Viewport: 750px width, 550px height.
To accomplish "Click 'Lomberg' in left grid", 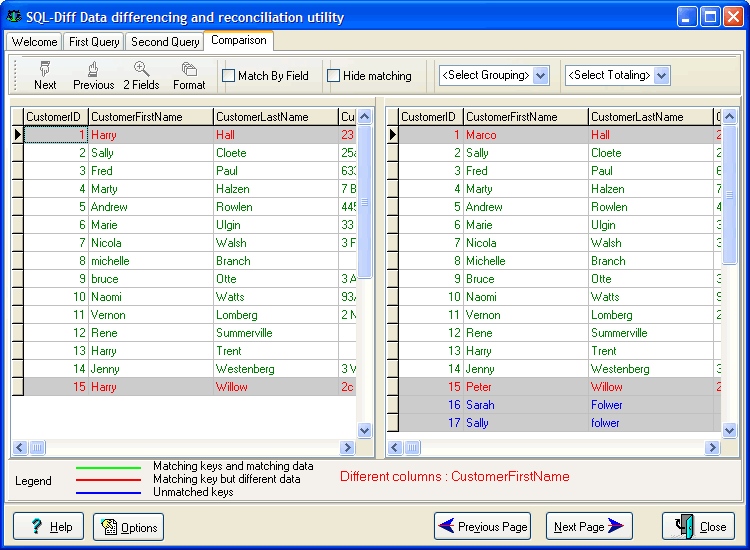I will pyautogui.click(x=237, y=315).
